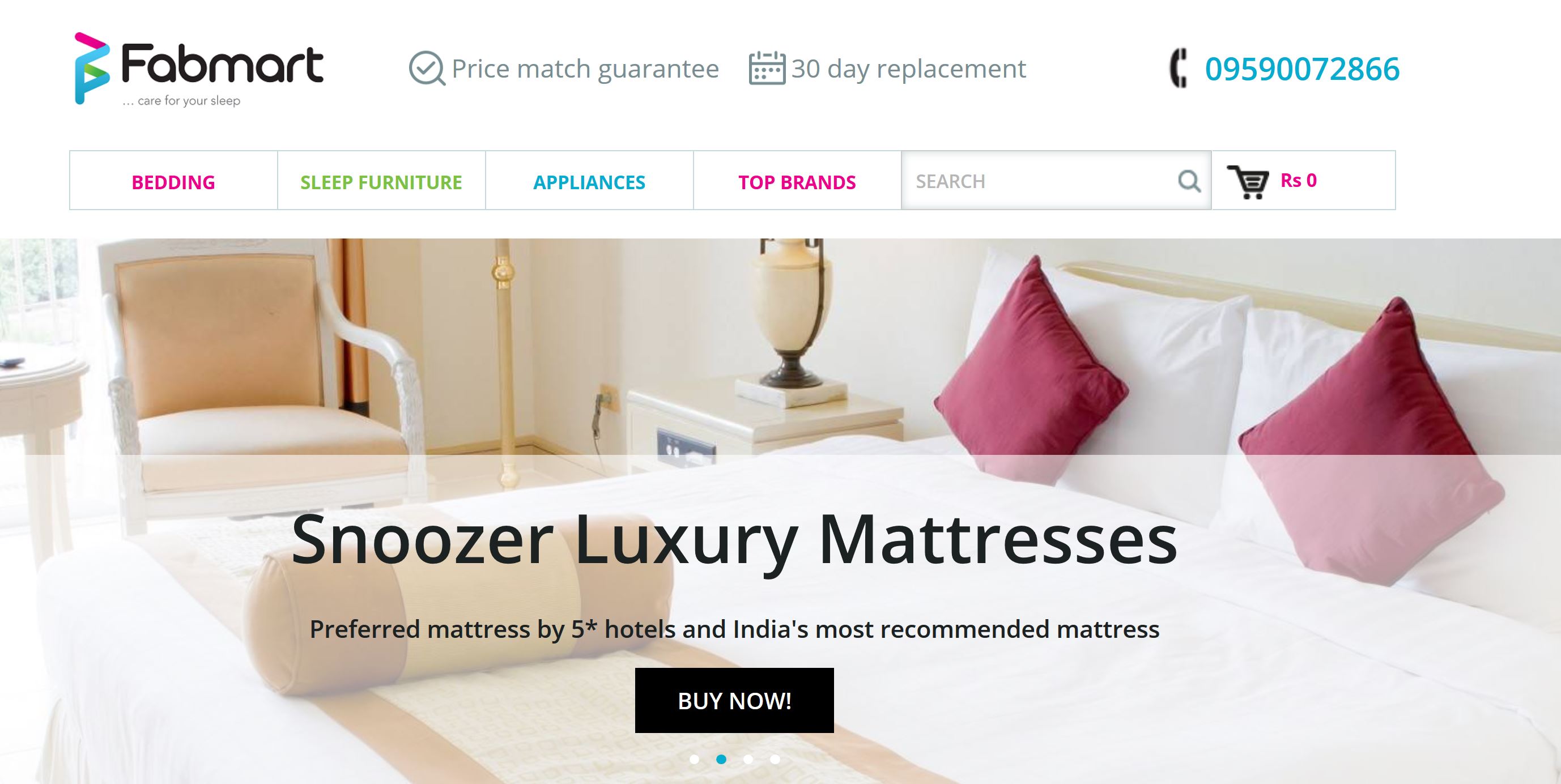The width and height of the screenshot is (1561, 784).
Task: Open the shopping cart icon
Action: [x=1248, y=181]
